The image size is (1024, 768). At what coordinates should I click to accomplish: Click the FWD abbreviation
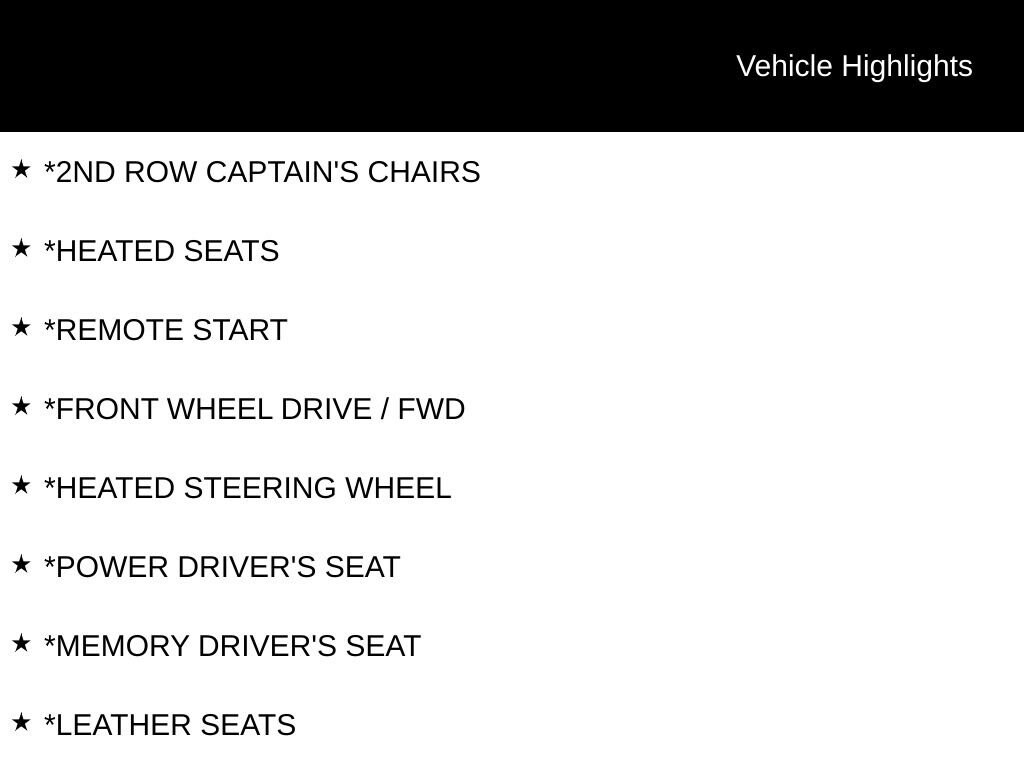[x=431, y=409]
